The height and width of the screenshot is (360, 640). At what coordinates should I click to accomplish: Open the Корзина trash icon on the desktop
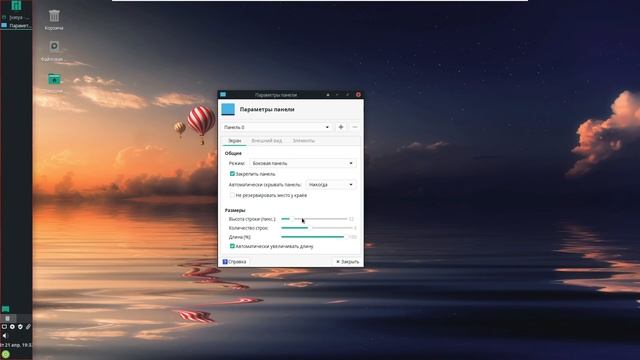pyautogui.click(x=54, y=16)
